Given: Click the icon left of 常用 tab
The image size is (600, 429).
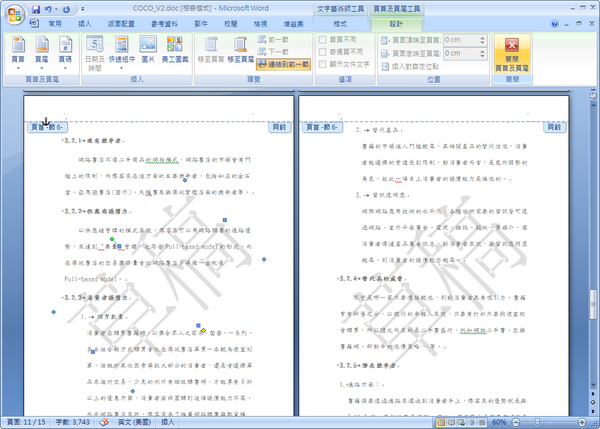Looking at the screenshot, I should 34,23.
